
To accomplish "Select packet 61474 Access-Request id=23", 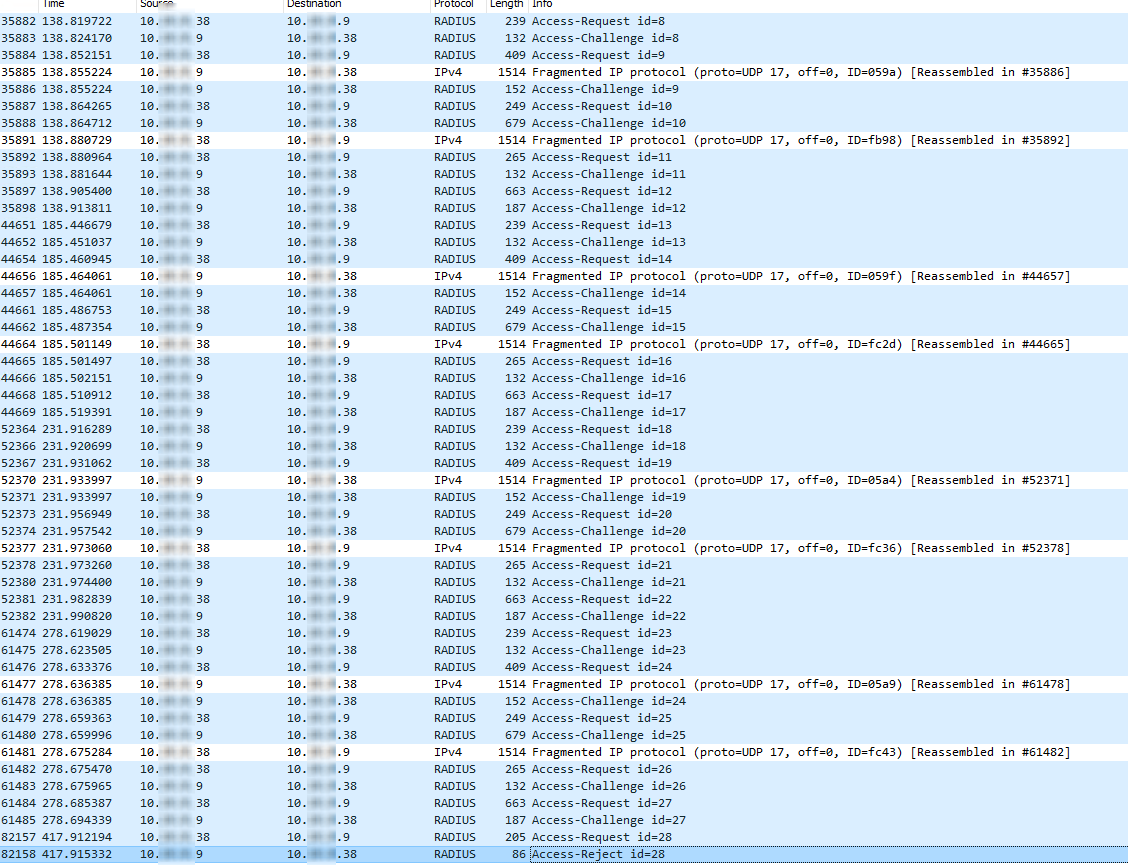I will (400, 633).
